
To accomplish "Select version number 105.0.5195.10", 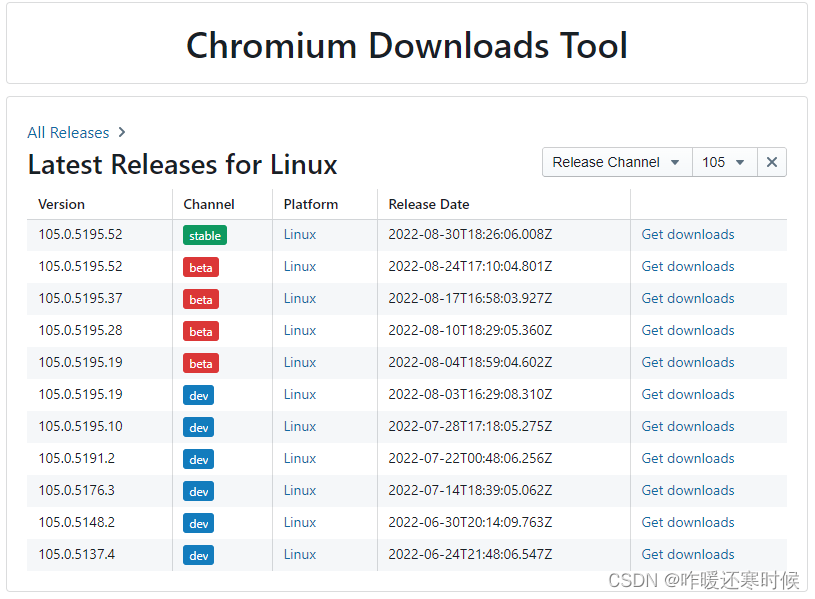I will tap(81, 426).
